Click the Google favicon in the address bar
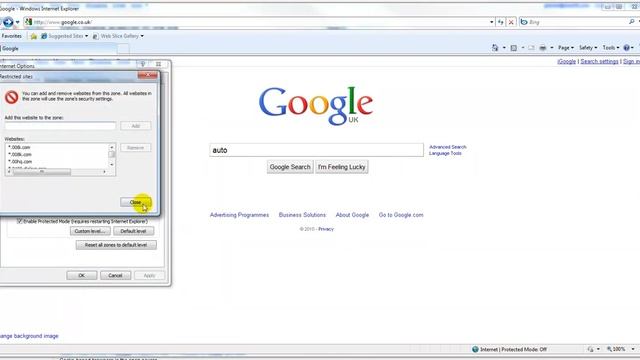The height and width of the screenshot is (360, 640). coord(28,22)
